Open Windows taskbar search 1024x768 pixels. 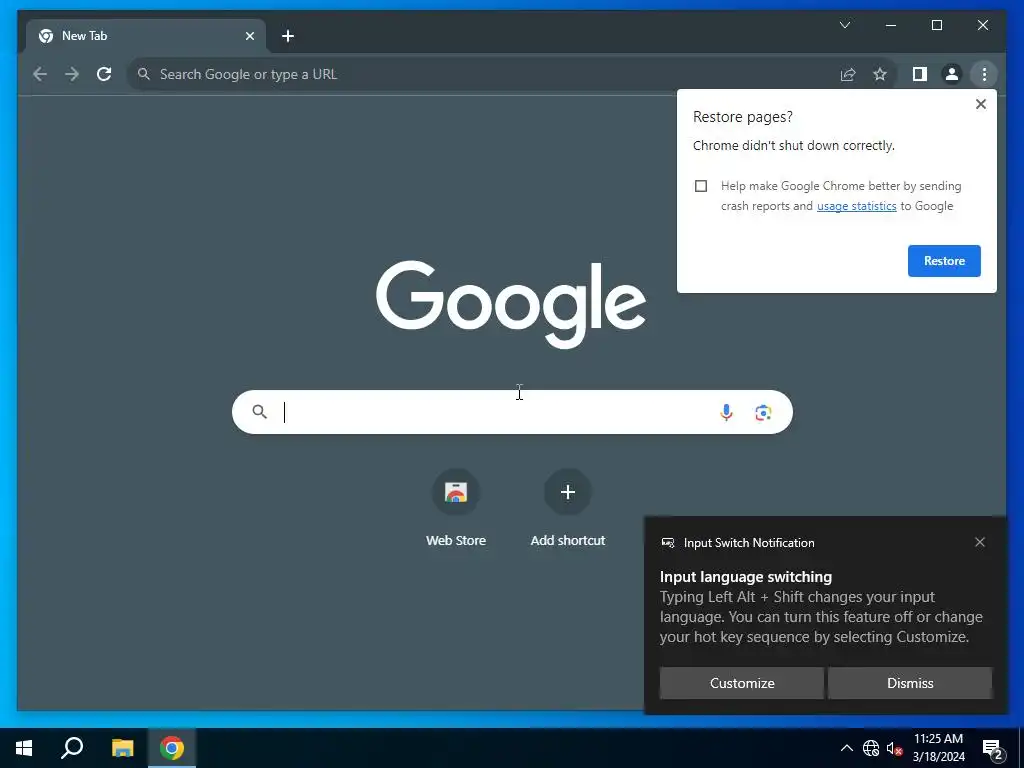[72, 748]
